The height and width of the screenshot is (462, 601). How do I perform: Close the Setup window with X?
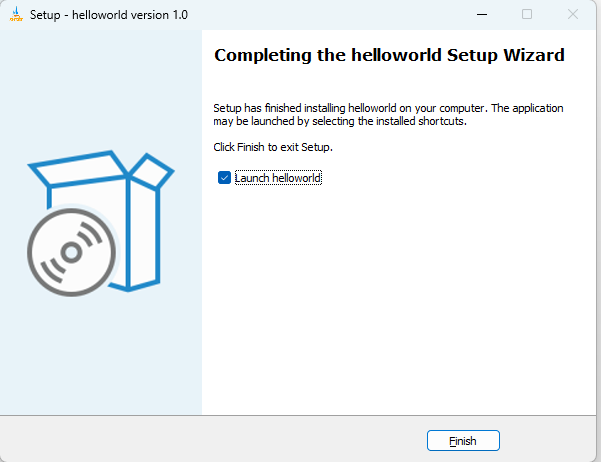pos(573,15)
